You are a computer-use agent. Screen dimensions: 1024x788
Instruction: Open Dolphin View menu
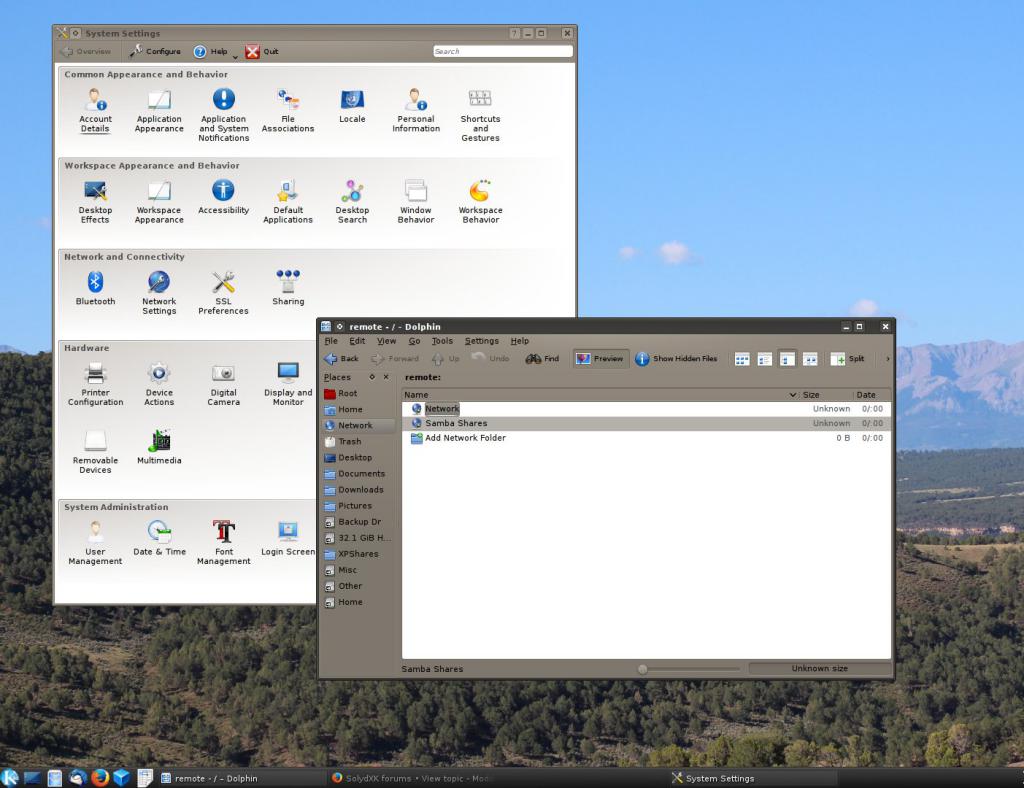pyautogui.click(x=386, y=341)
